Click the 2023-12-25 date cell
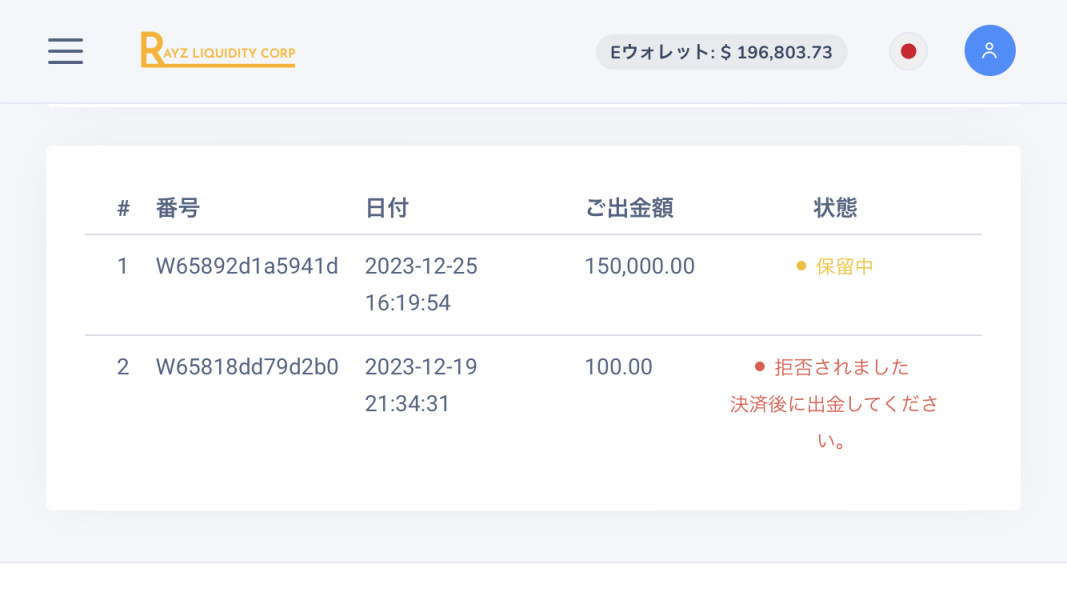The image size is (1067, 600). pos(421,267)
